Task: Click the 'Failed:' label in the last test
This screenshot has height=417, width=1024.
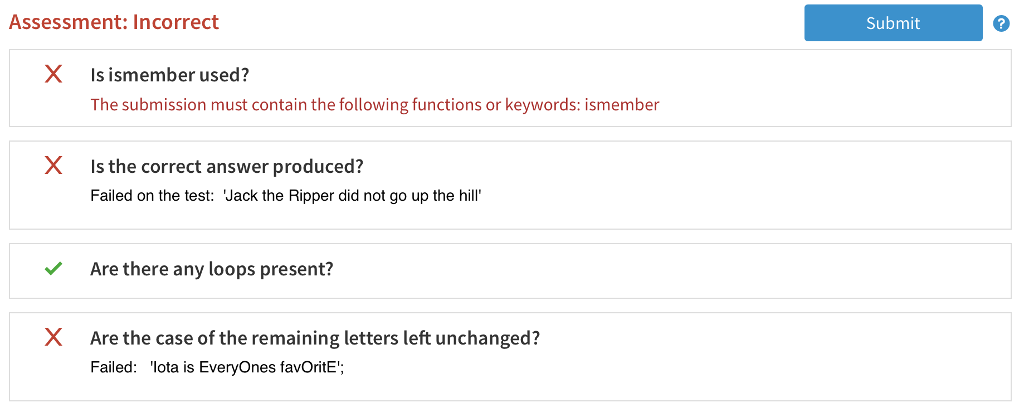Action: click(113, 367)
